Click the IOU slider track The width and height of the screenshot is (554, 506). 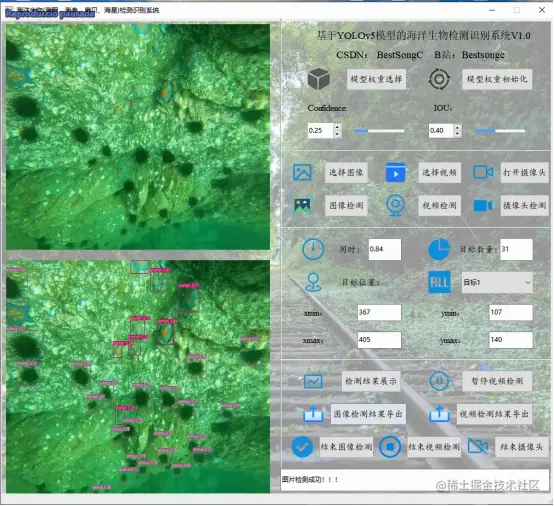500,131
